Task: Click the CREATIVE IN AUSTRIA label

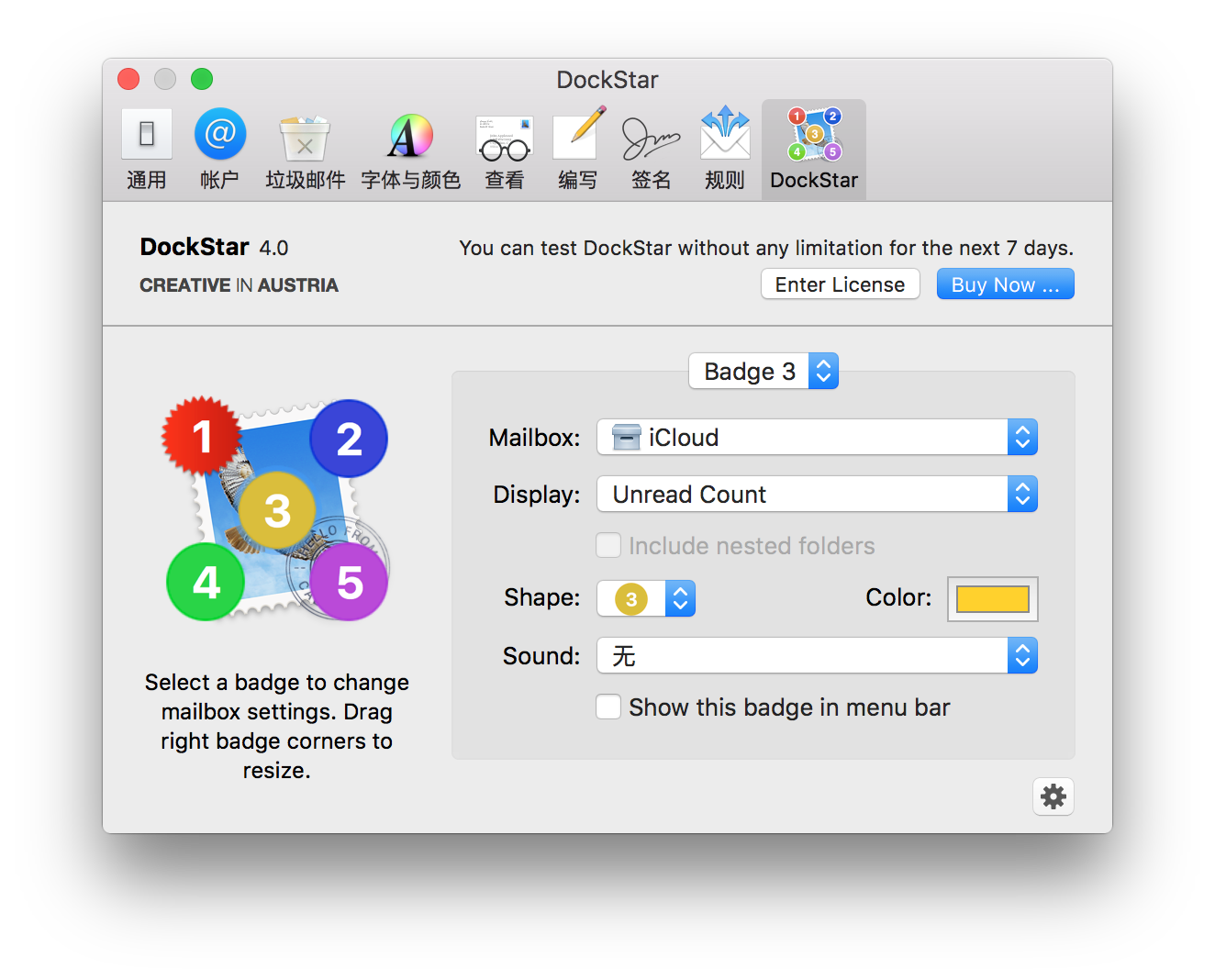Action: (x=239, y=285)
